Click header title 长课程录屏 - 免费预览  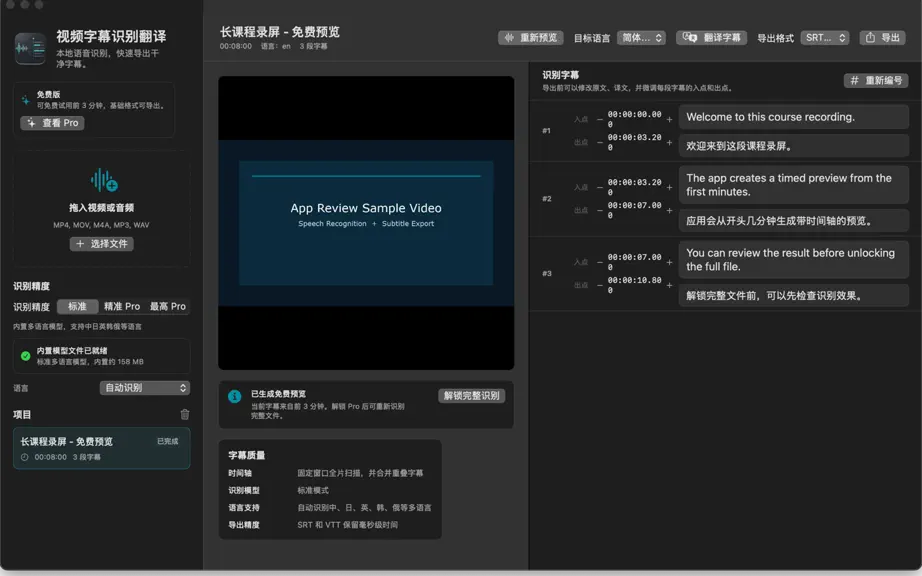coord(280,32)
